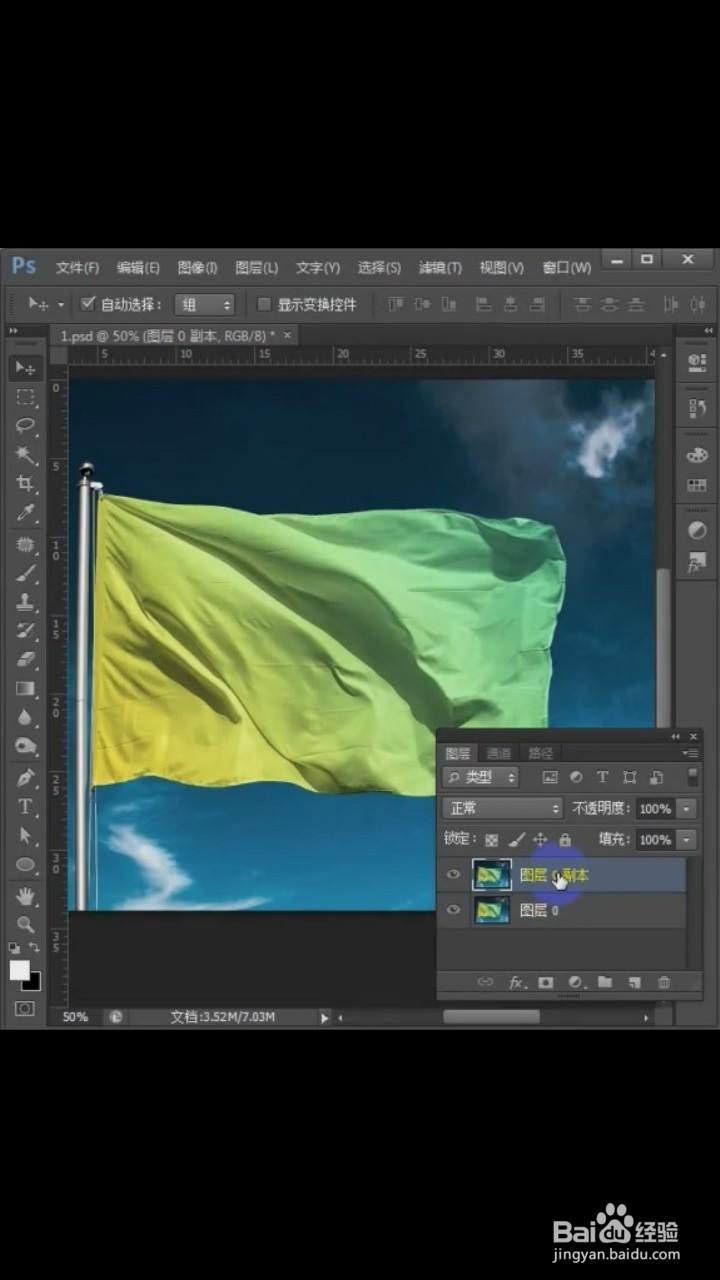Open the Swatches panel icon

point(697,486)
